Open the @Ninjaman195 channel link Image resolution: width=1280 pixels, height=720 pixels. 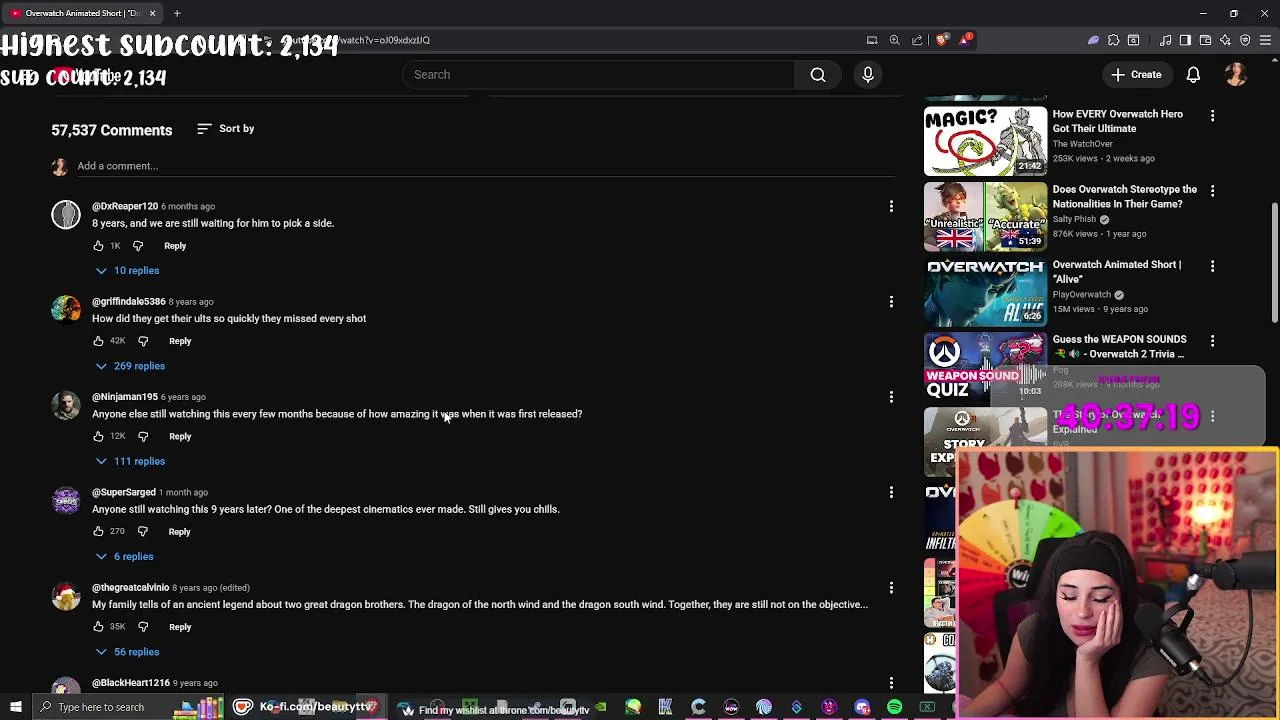pos(125,397)
